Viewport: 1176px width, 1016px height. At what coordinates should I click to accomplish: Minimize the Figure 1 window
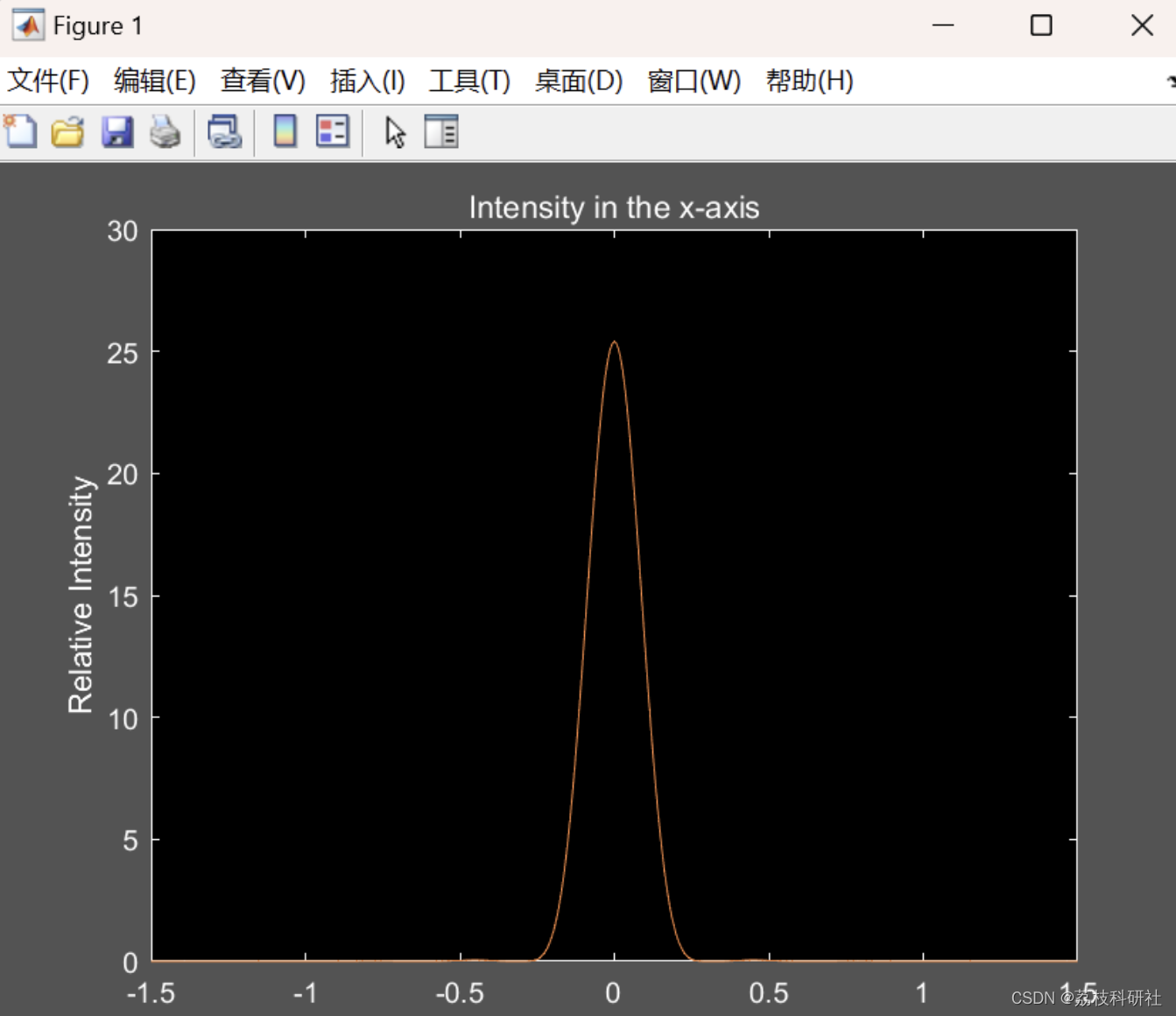coord(943,25)
